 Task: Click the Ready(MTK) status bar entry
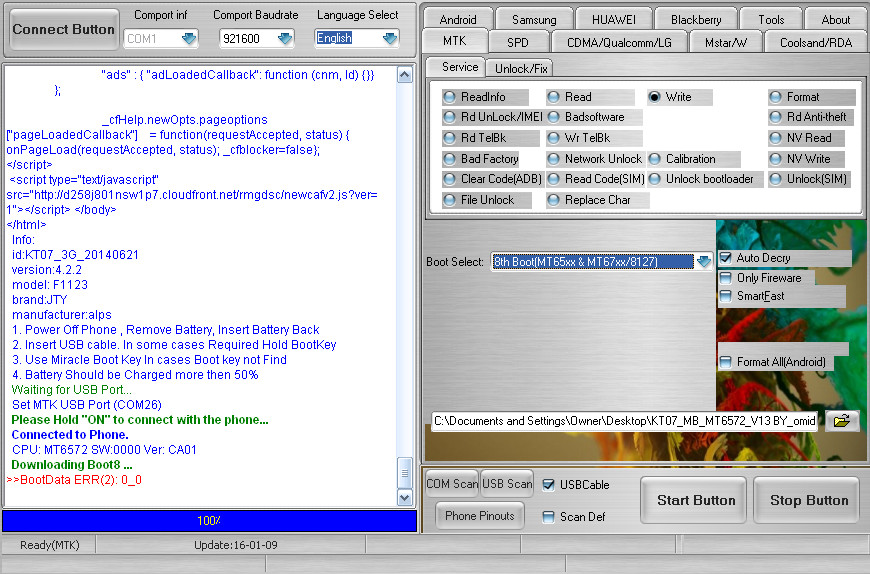50,545
